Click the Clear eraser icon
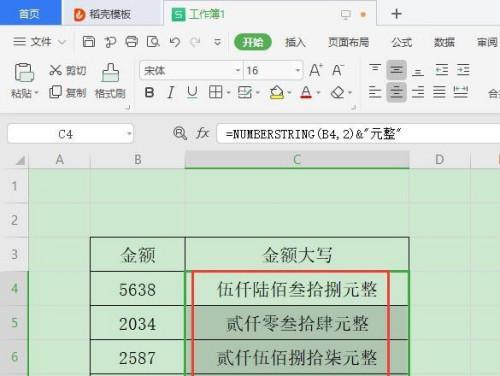Image resolution: width=500 pixels, height=376 pixels. coord(337,92)
